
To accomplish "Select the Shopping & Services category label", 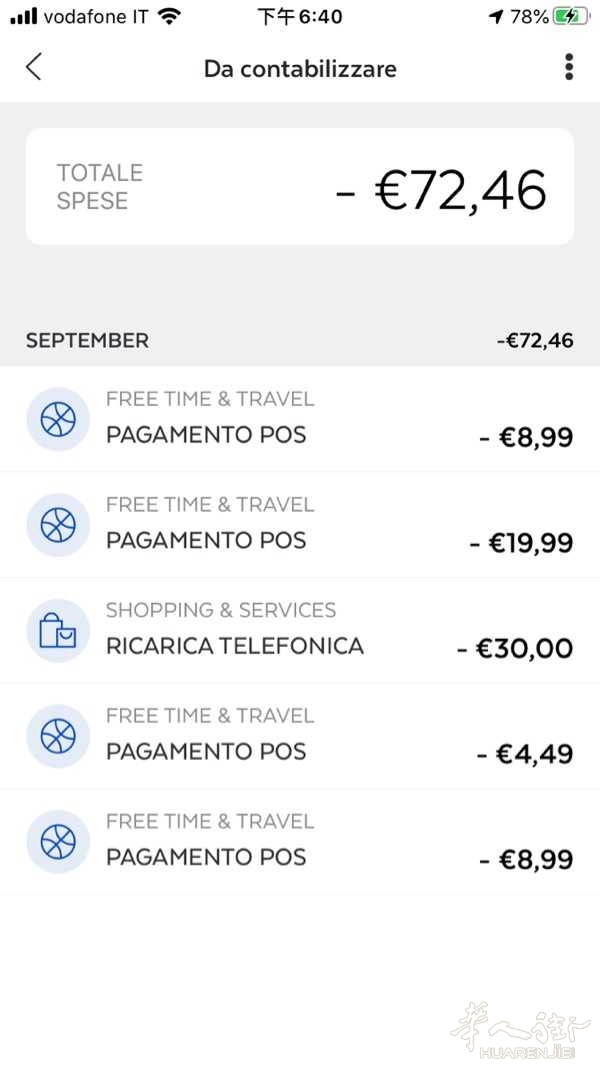I will click(x=221, y=610).
